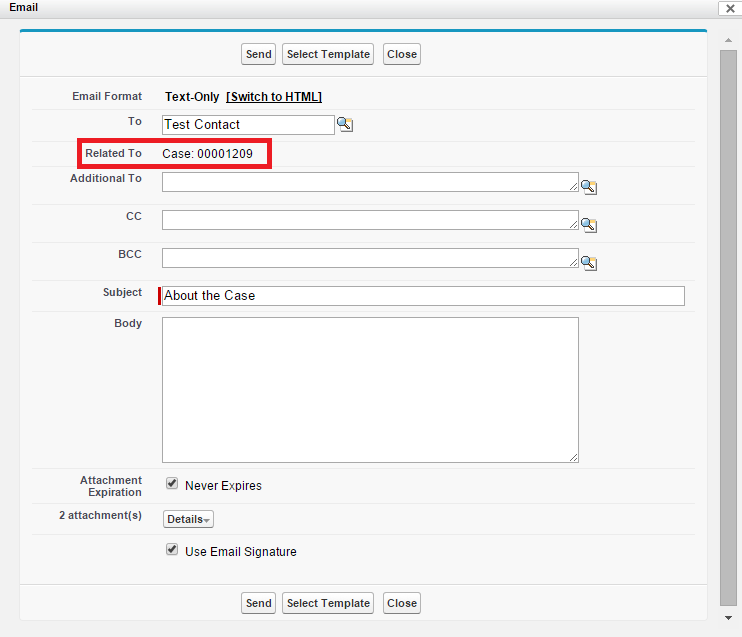742x637 pixels.
Task: Switch to HTML email format link
Action: (x=274, y=97)
